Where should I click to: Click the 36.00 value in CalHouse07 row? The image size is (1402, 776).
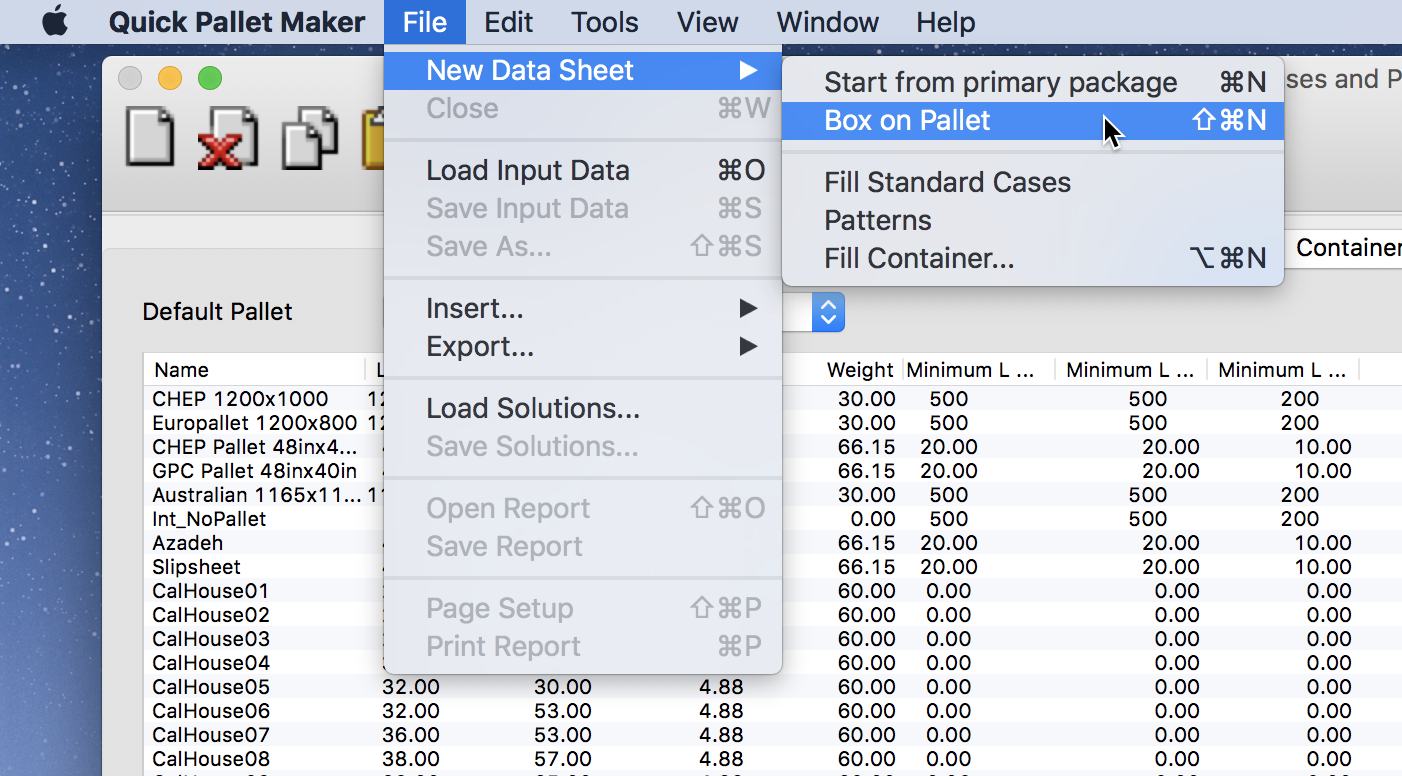point(410,735)
